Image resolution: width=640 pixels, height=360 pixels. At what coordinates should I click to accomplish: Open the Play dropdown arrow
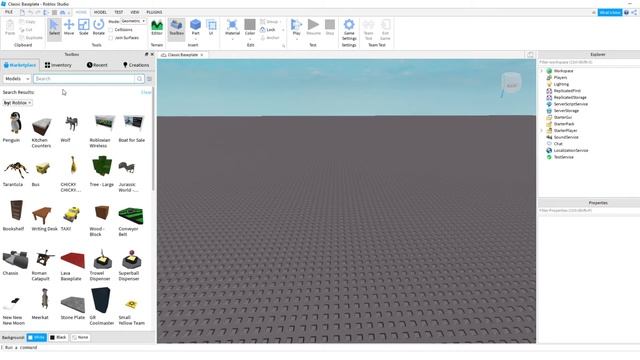(296, 40)
